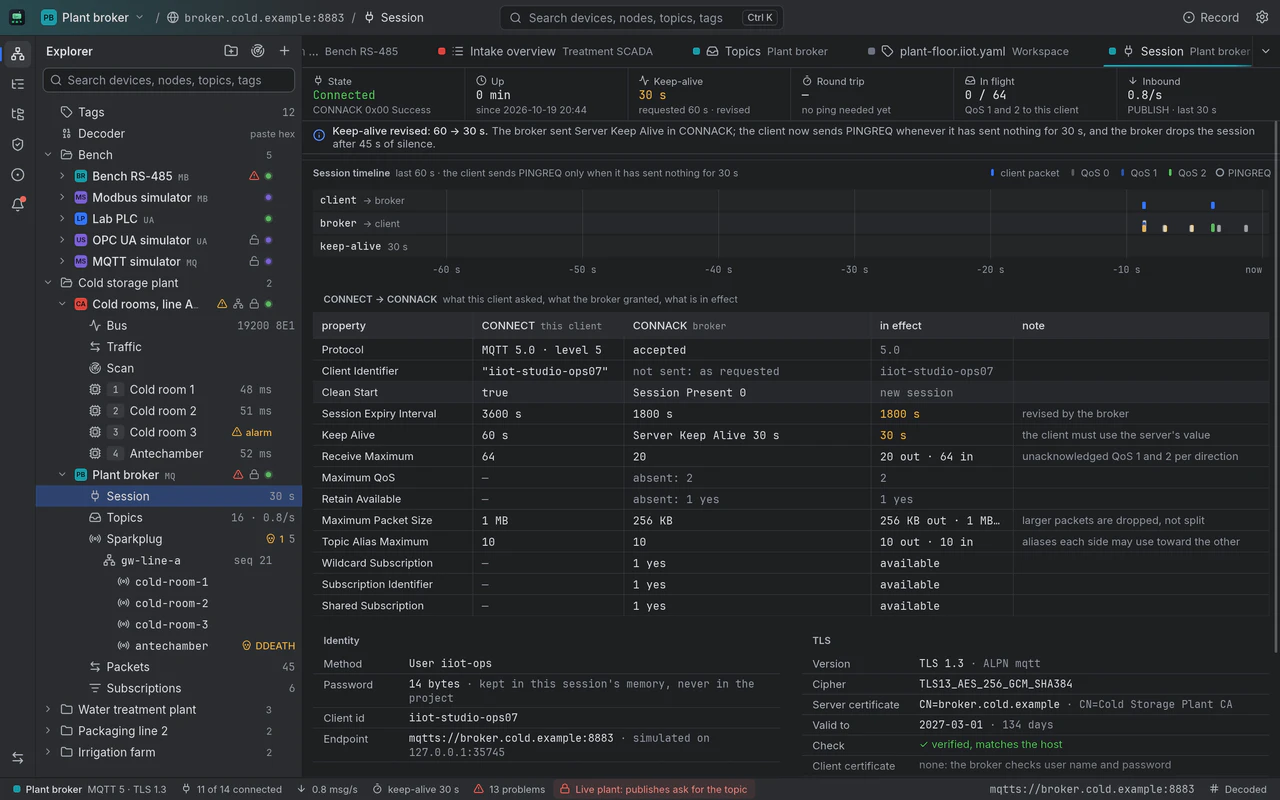Screen dimensions: 1280x800
Task: Click the keep-alive 30 s stopwatch in status bar
Action: 415,789
